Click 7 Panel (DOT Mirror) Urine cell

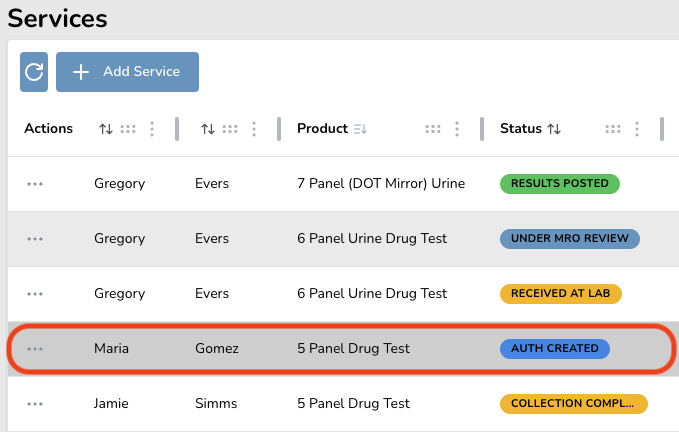pos(381,184)
